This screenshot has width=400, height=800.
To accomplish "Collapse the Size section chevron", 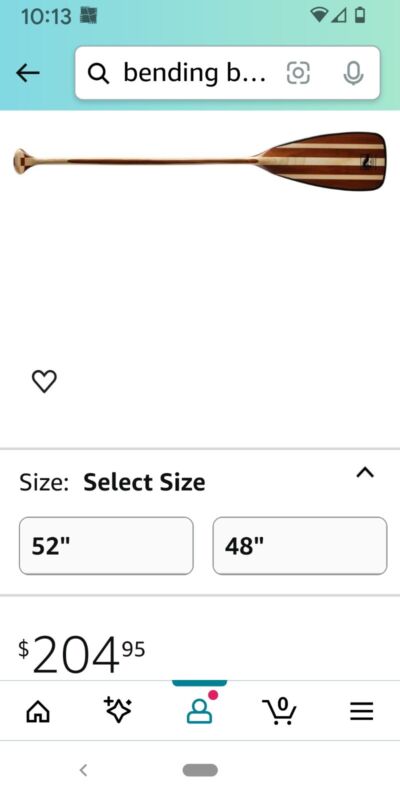I will (x=365, y=473).
